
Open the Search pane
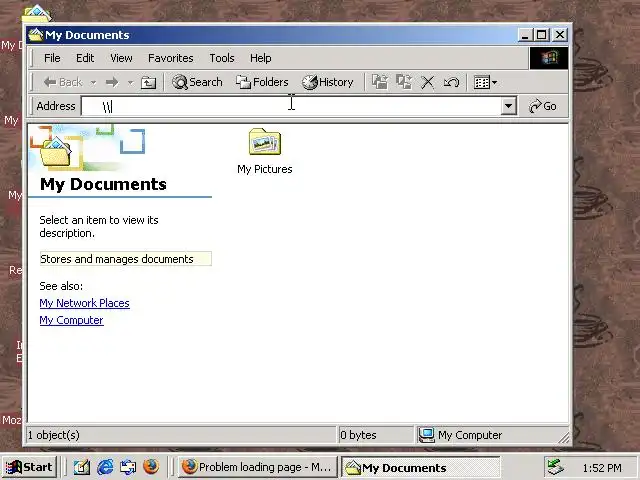click(x=197, y=82)
